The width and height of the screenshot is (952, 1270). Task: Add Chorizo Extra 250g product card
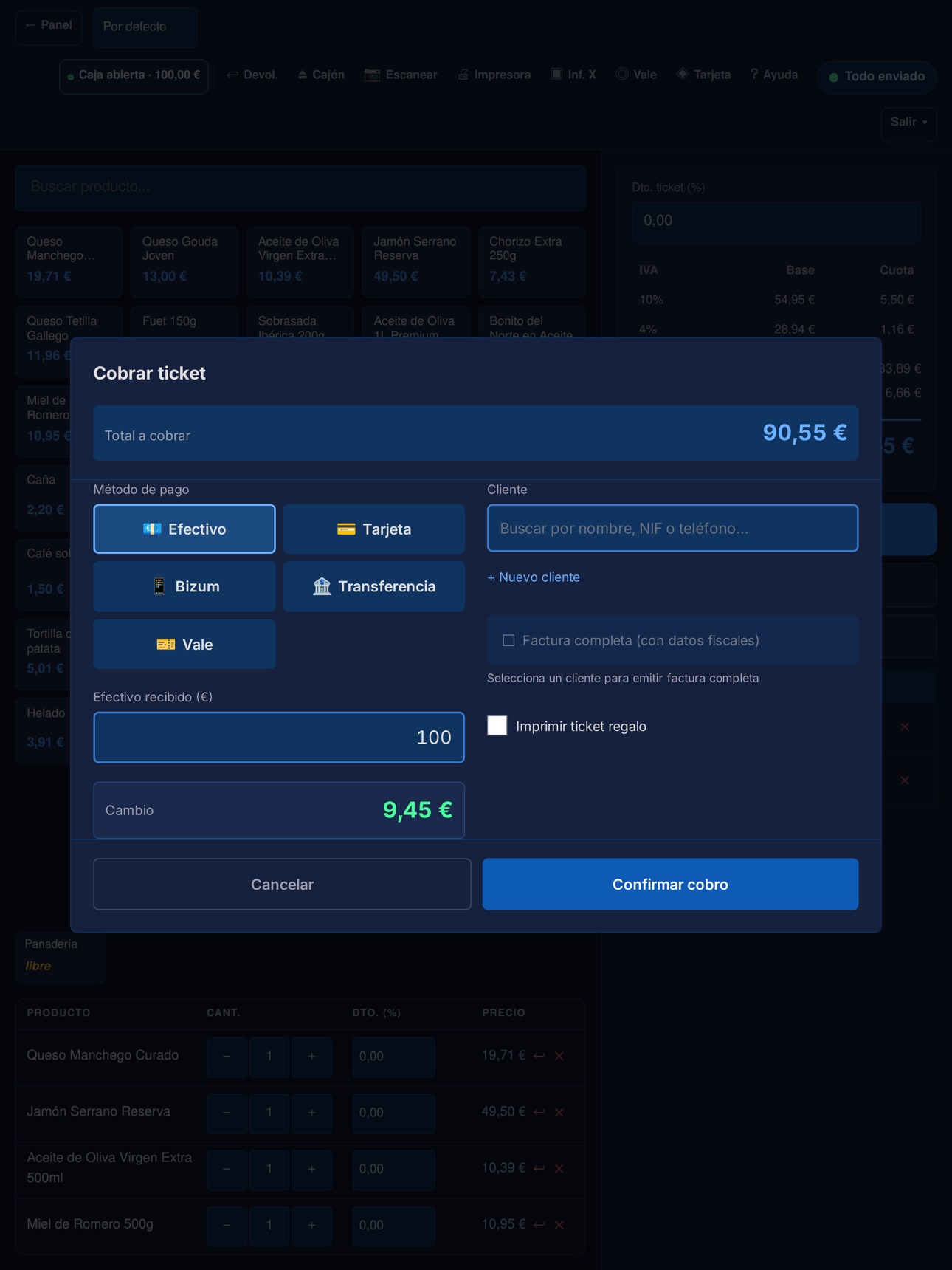pos(531,261)
